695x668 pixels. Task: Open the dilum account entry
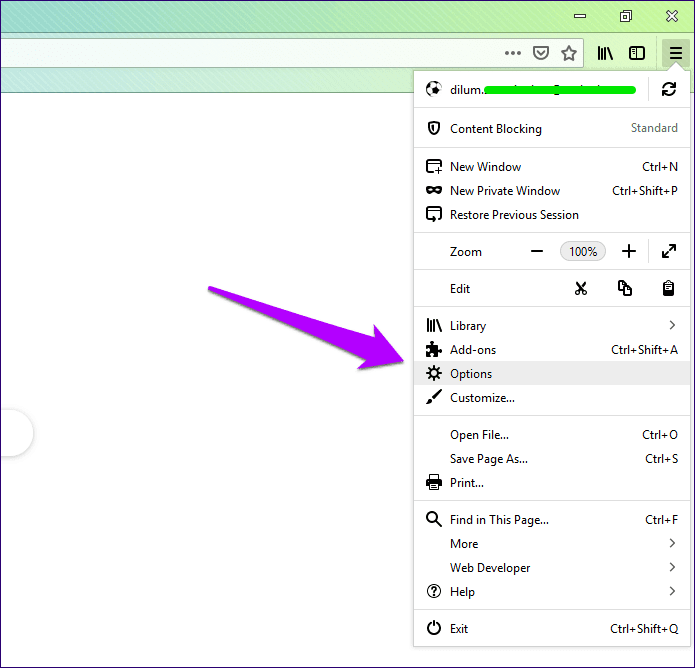(531, 90)
